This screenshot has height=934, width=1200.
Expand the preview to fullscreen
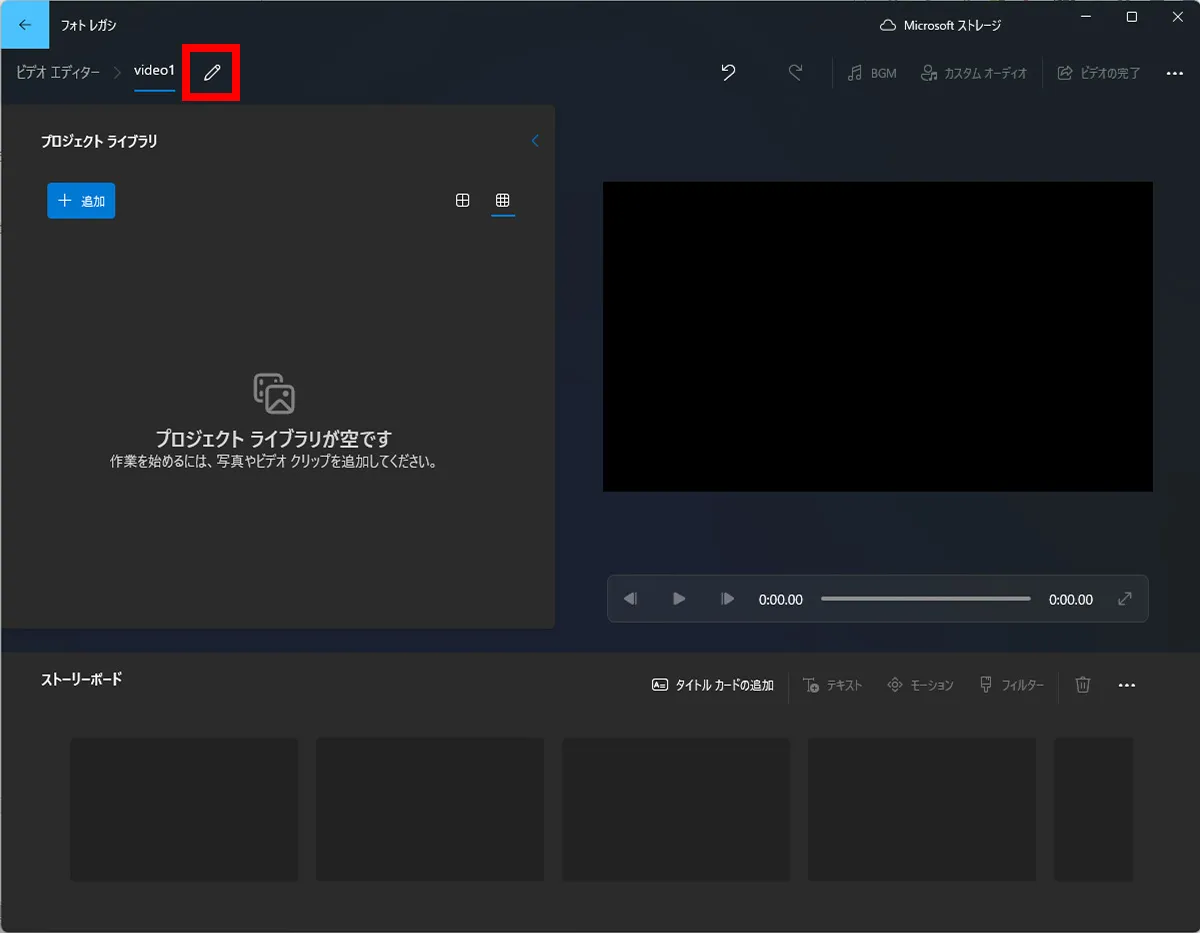pos(1124,598)
